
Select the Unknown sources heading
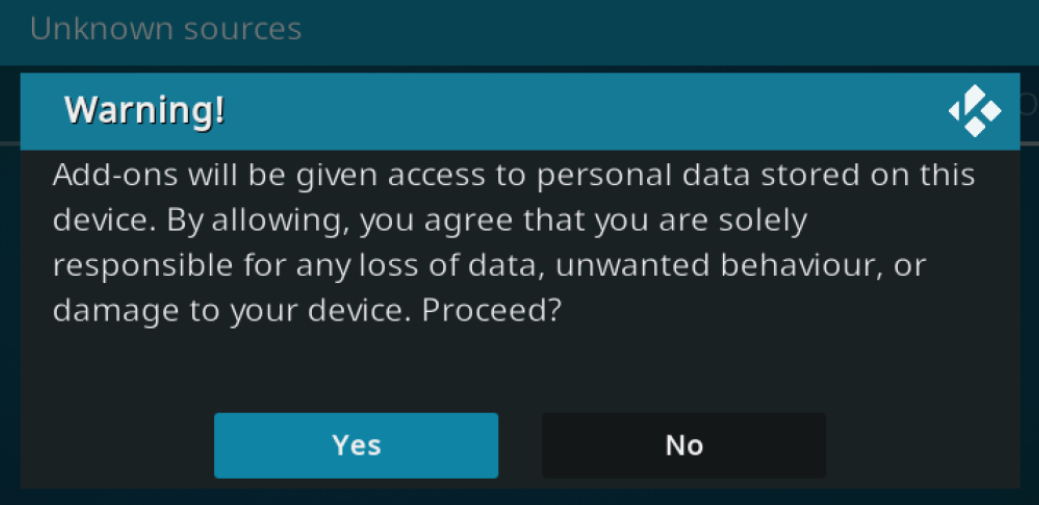click(166, 29)
